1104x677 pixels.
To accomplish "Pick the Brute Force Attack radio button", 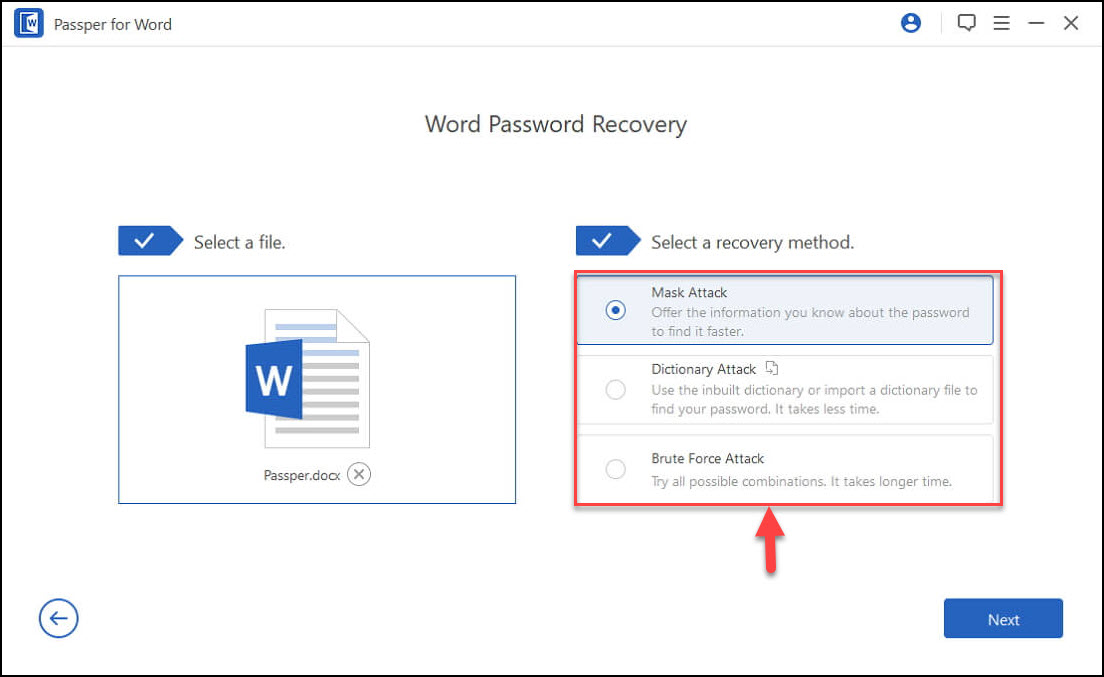I will point(616,469).
